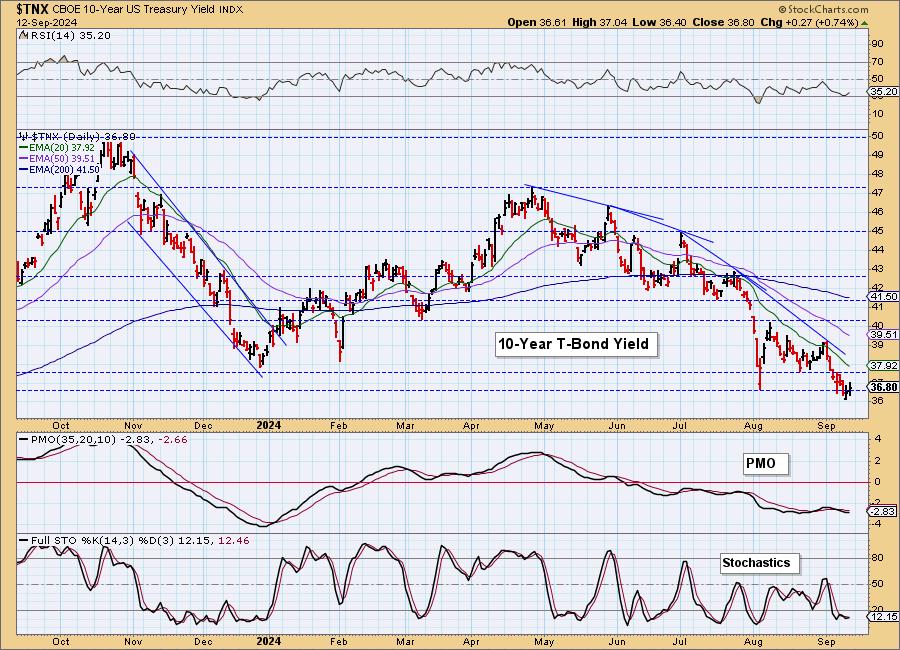Click Nov on the price panel date axis

pos(133,425)
